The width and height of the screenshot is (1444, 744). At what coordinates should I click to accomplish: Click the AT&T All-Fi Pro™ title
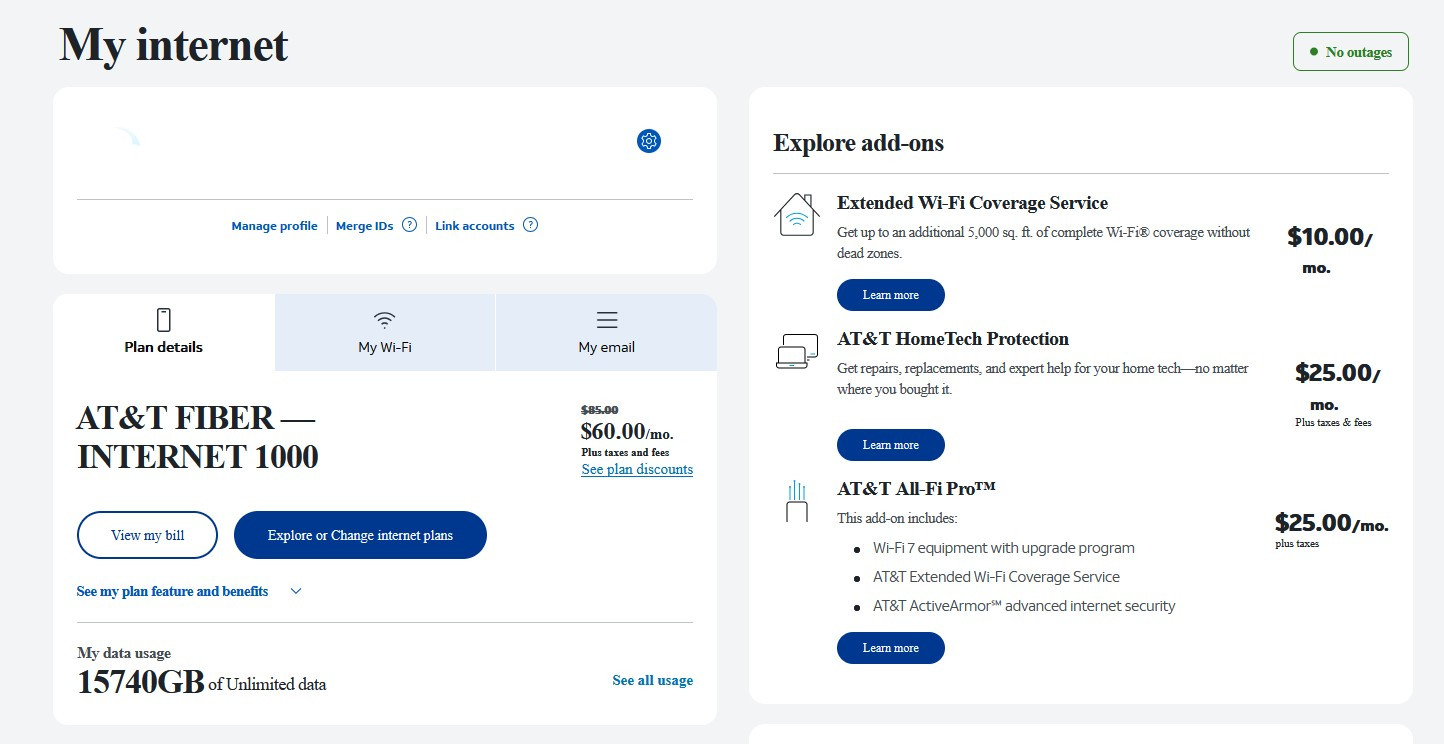point(916,489)
